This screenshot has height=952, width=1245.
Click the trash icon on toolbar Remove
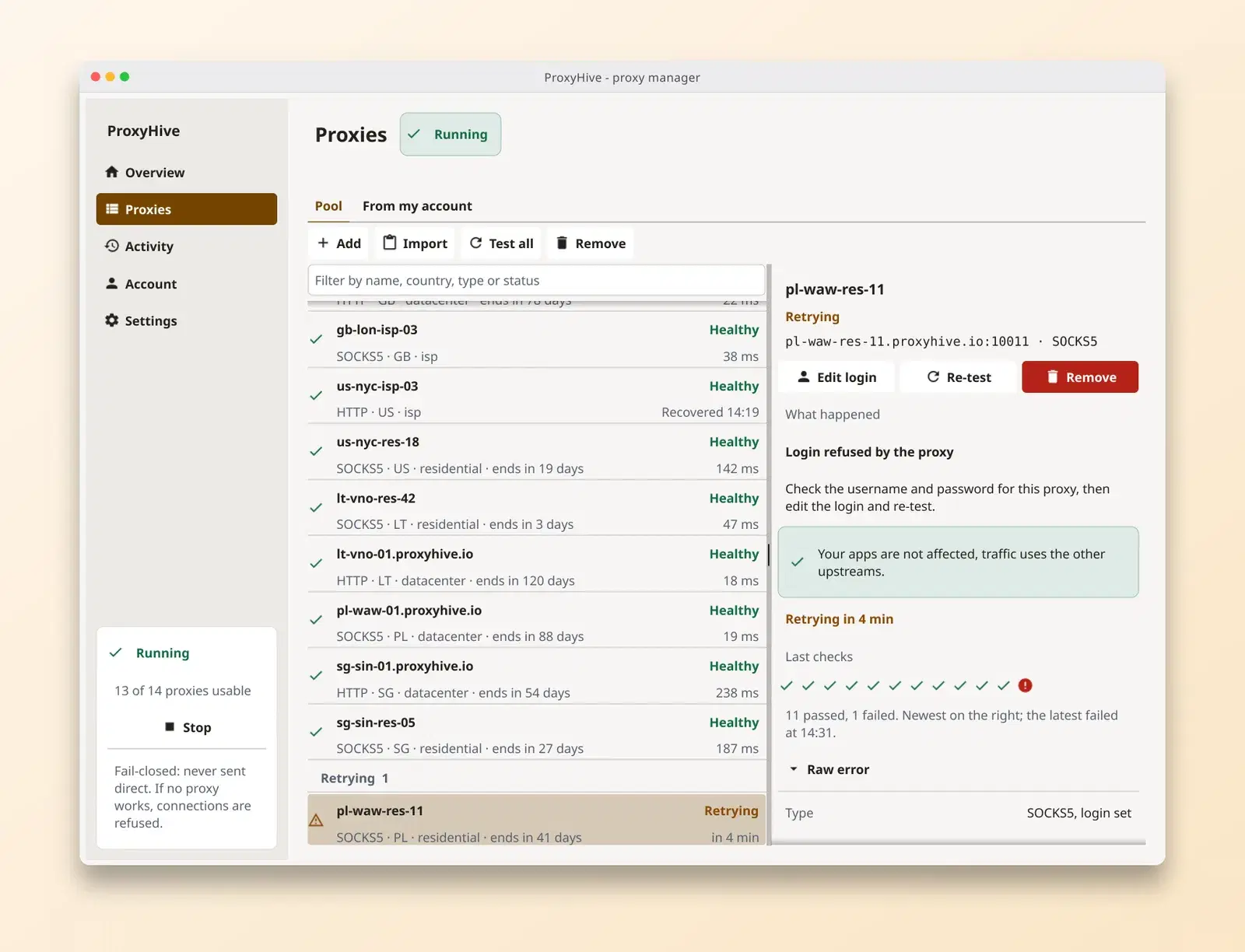click(562, 243)
